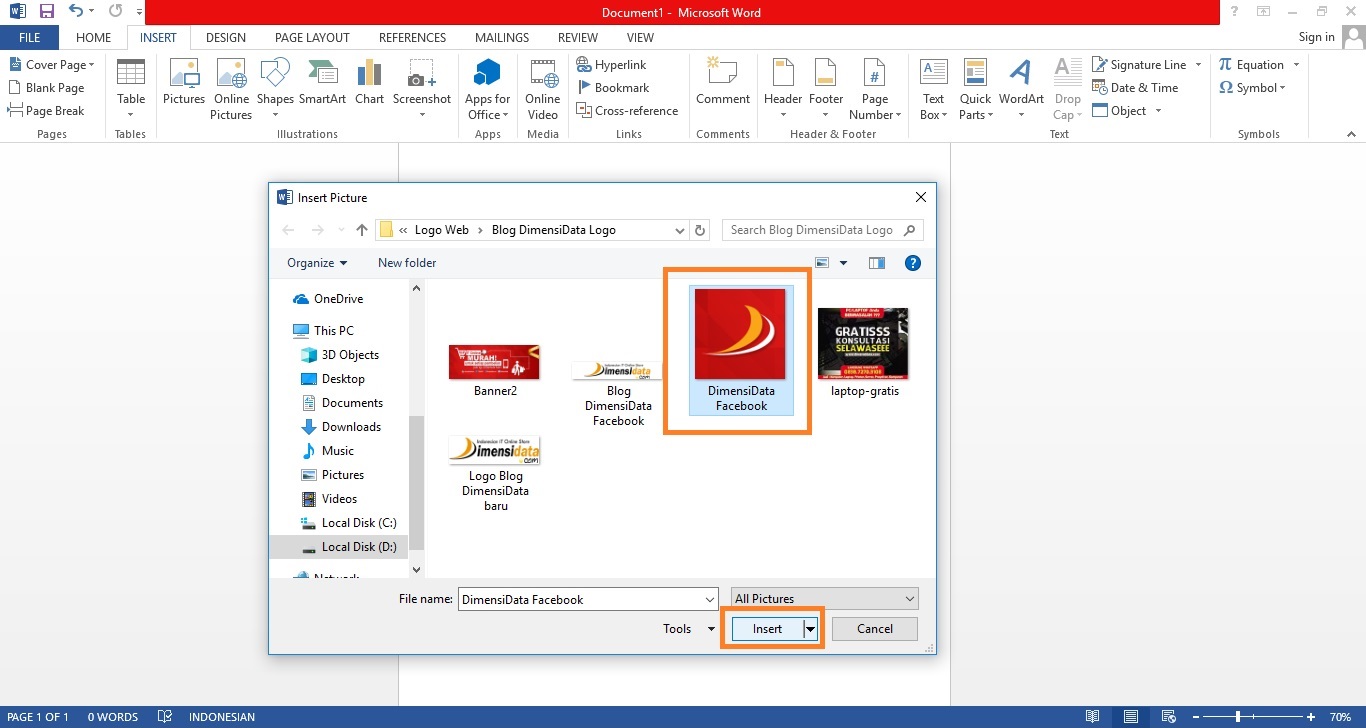Click the Pictures ribbon icon
The width and height of the screenshot is (1366, 728).
(184, 82)
